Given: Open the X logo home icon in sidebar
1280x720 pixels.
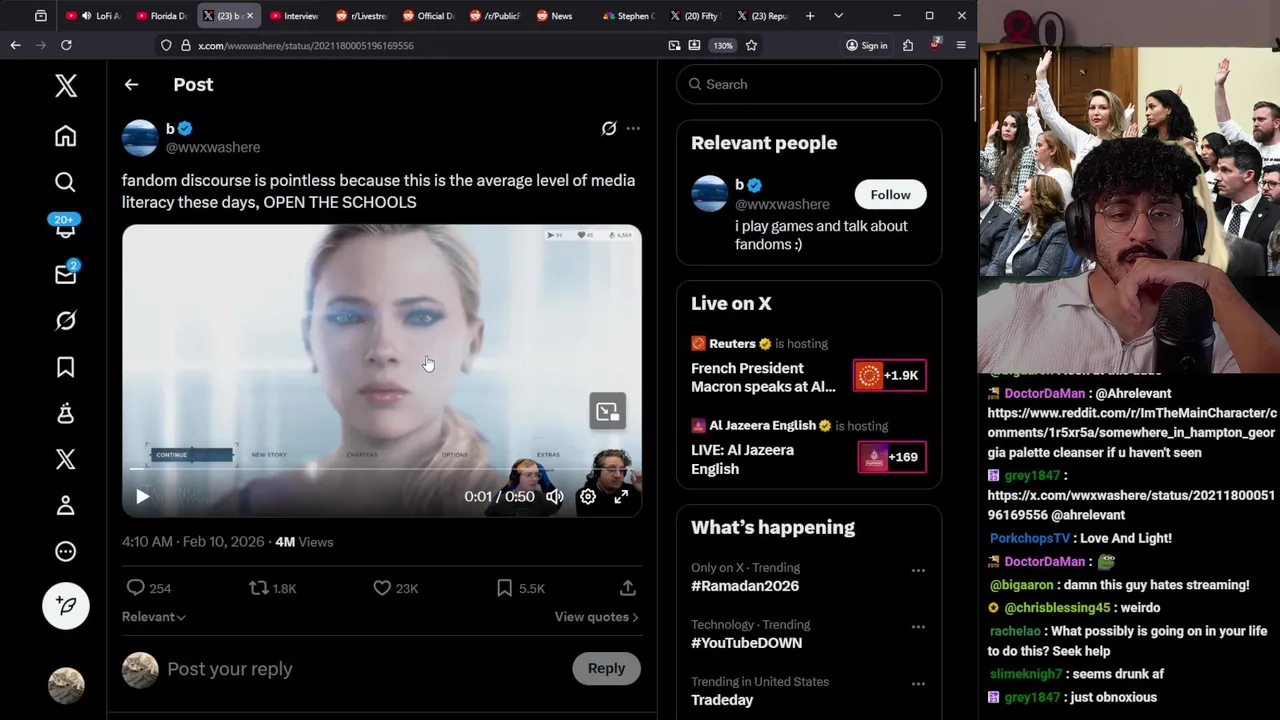Looking at the screenshot, I should (x=66, y=86).
